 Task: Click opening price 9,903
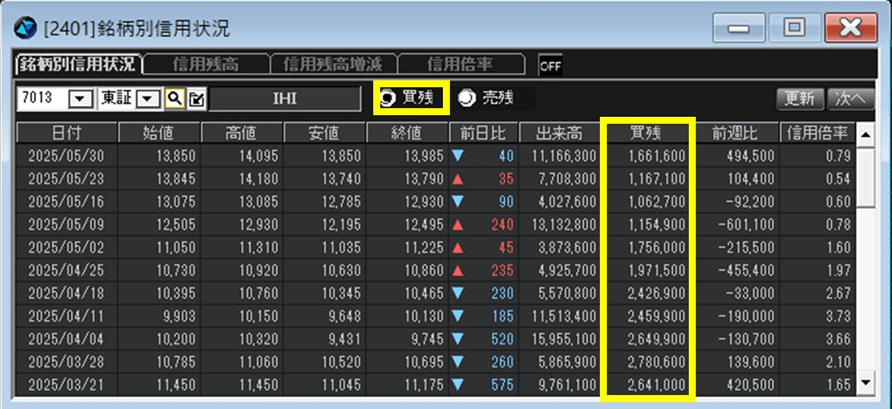click(180, 315)
